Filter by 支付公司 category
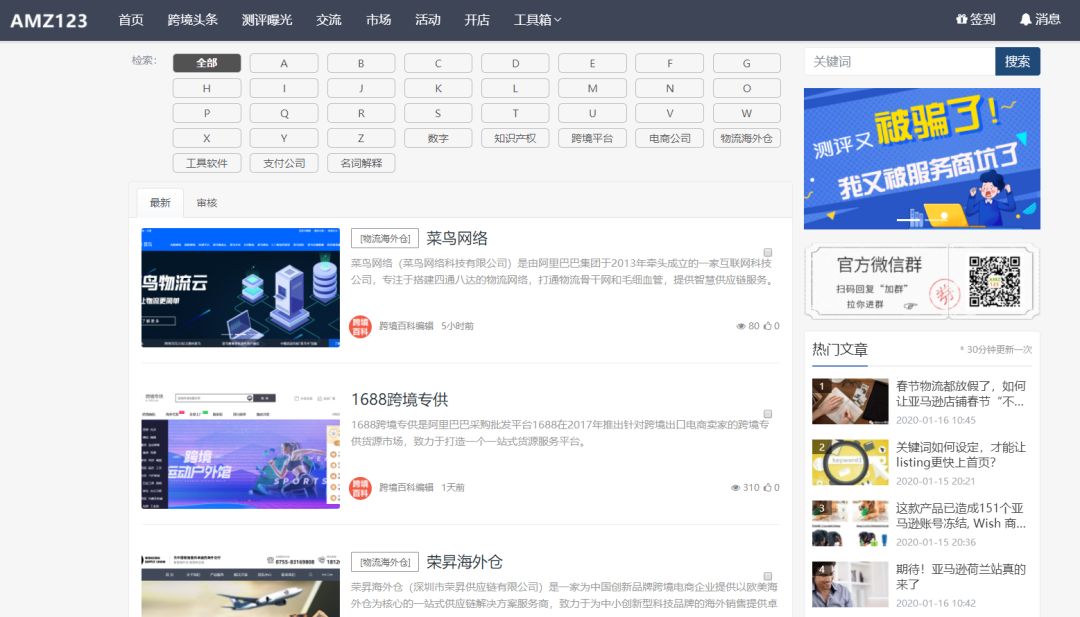Screen dimensions: 1080x617 coord(284,163)
